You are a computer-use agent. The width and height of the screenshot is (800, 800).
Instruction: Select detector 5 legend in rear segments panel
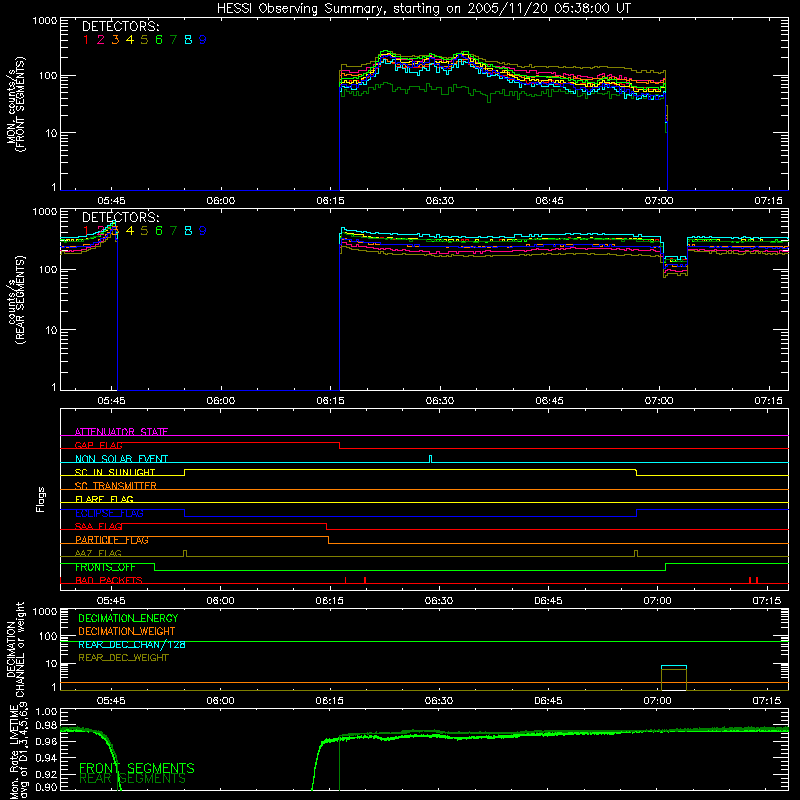pos(144,231)
